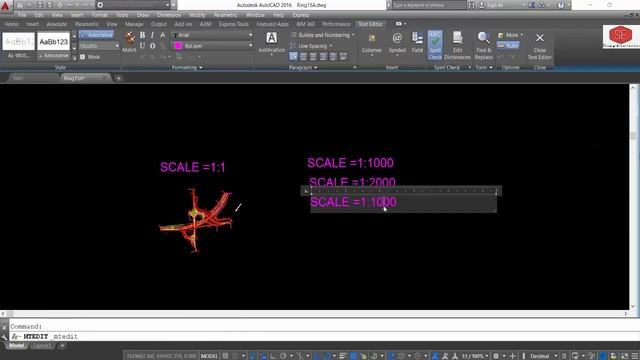This screenshot has height=360, width=640.
Task: Toggle the Ruler option
Action: tap(508, 45)
